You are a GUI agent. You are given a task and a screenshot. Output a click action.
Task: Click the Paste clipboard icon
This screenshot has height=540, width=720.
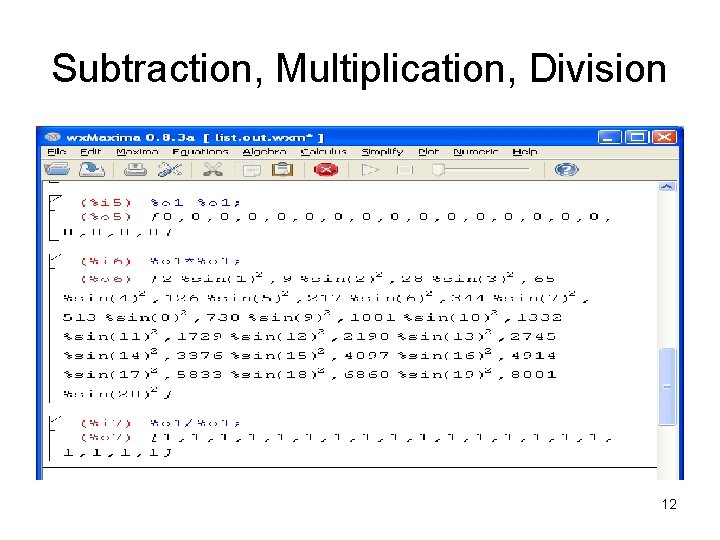coord(282,170)
